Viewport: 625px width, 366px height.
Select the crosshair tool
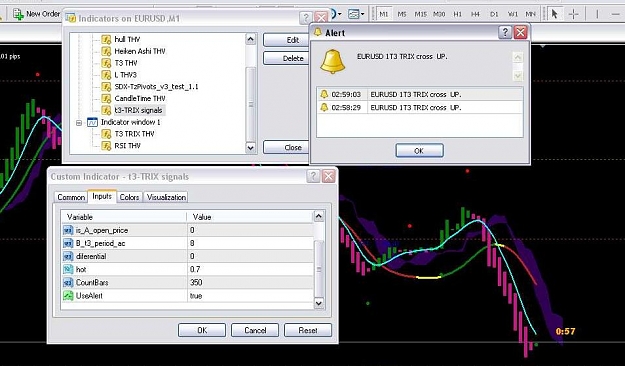point(573,14)
